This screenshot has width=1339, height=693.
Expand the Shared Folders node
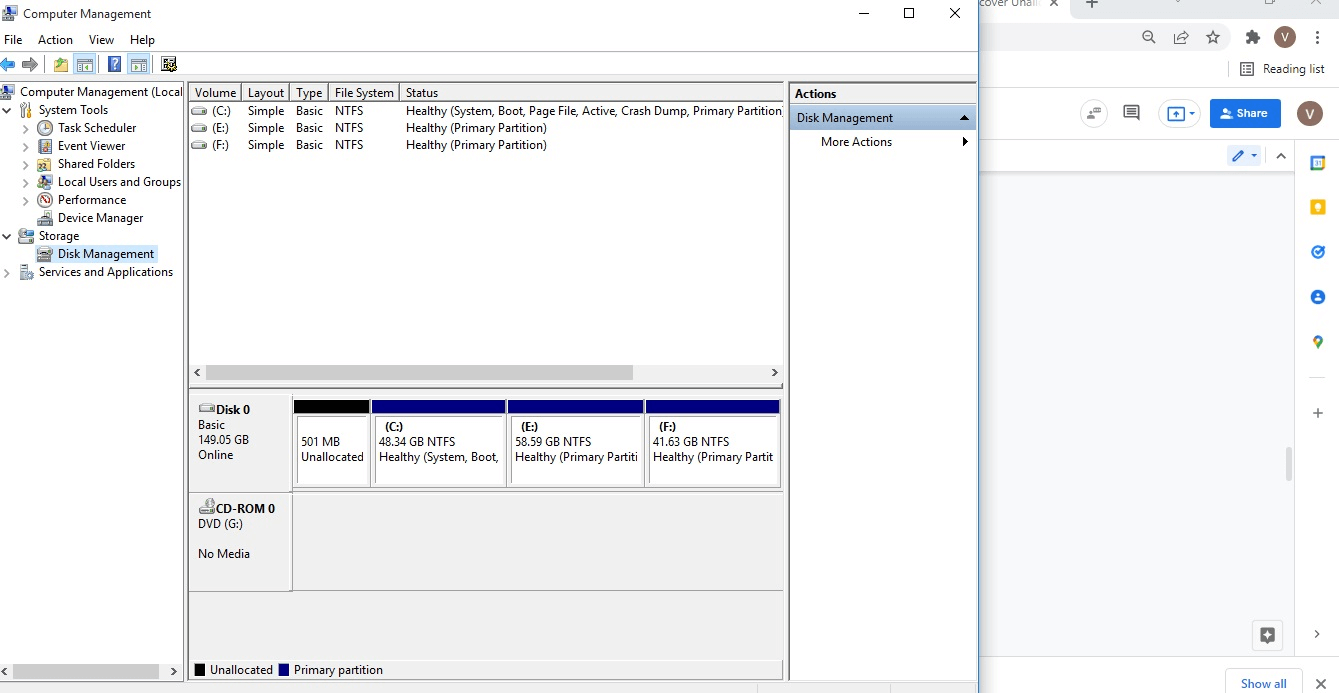[x=26, y=164]
